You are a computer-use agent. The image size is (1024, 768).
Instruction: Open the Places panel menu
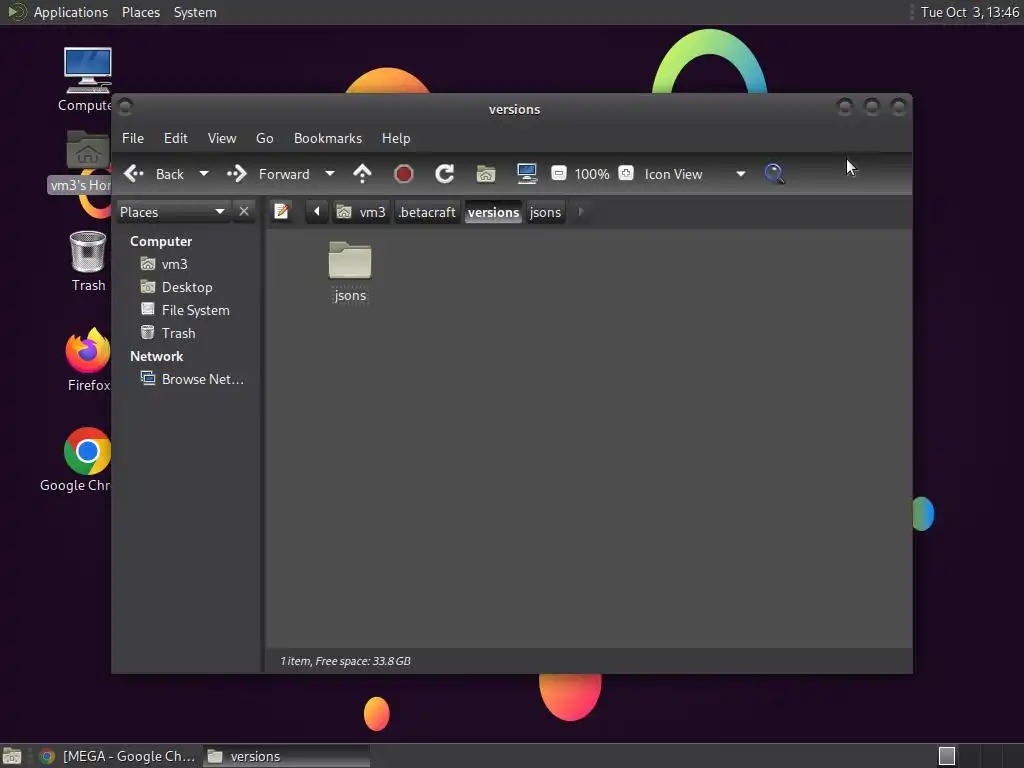141,12
